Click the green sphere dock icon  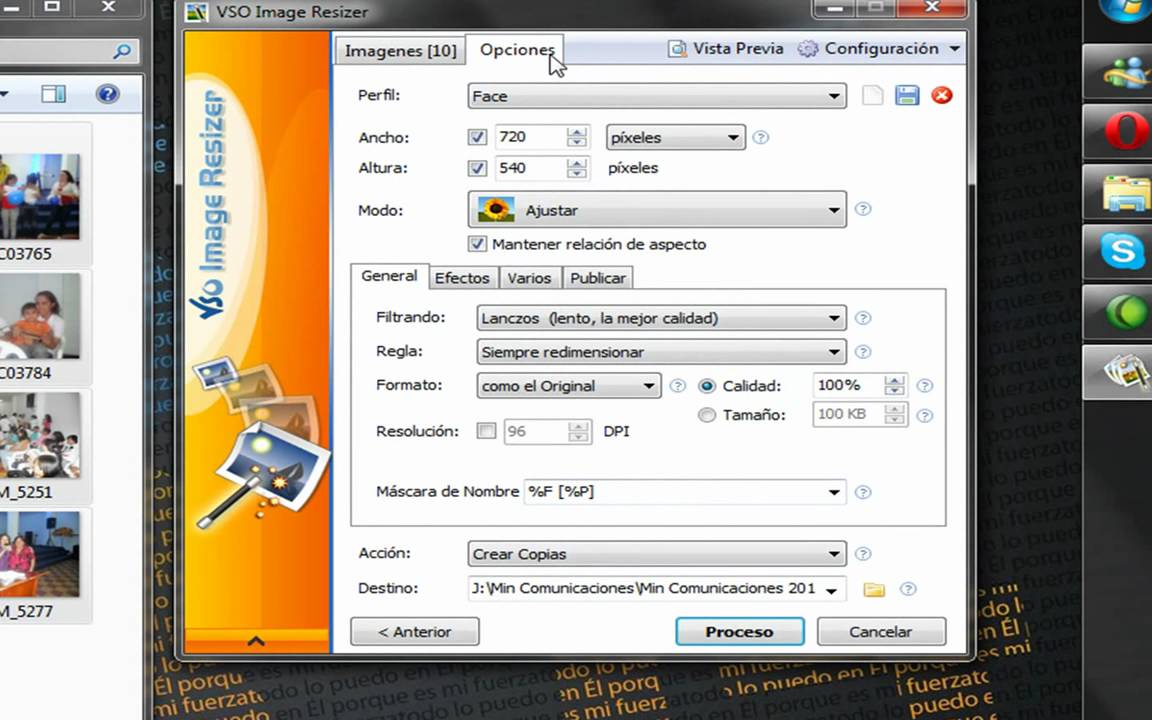coord(1126,312)
